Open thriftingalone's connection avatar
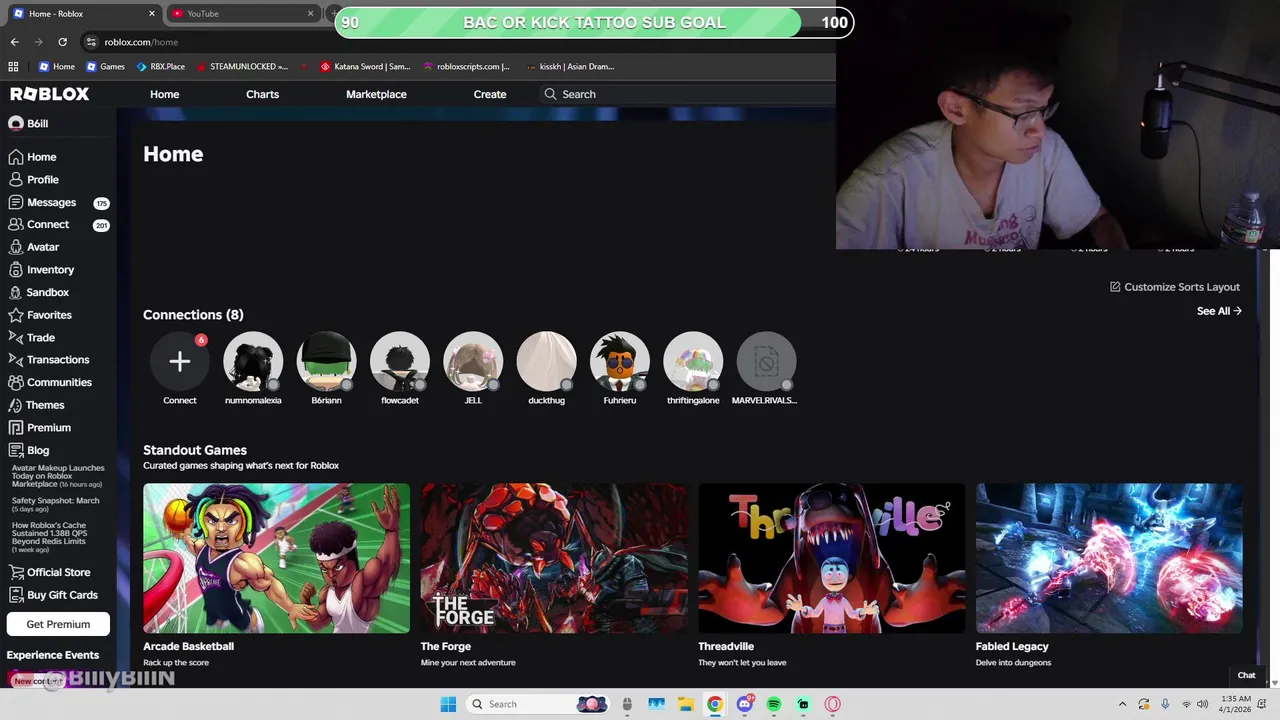Viewport: 1280px width, 720px height. click(x=693, y=361)
